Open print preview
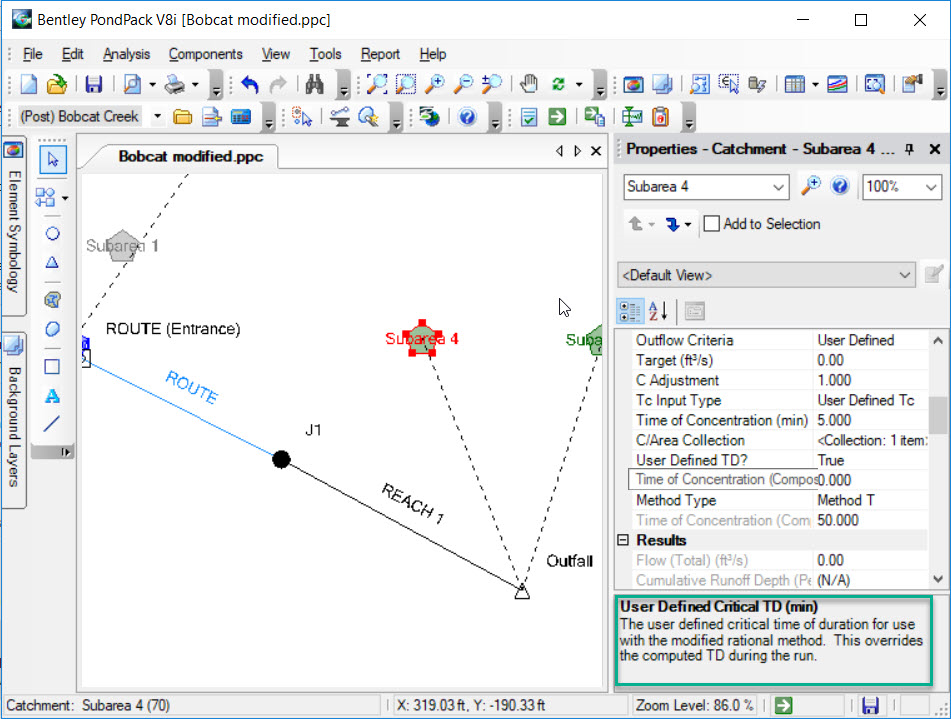 132,84
